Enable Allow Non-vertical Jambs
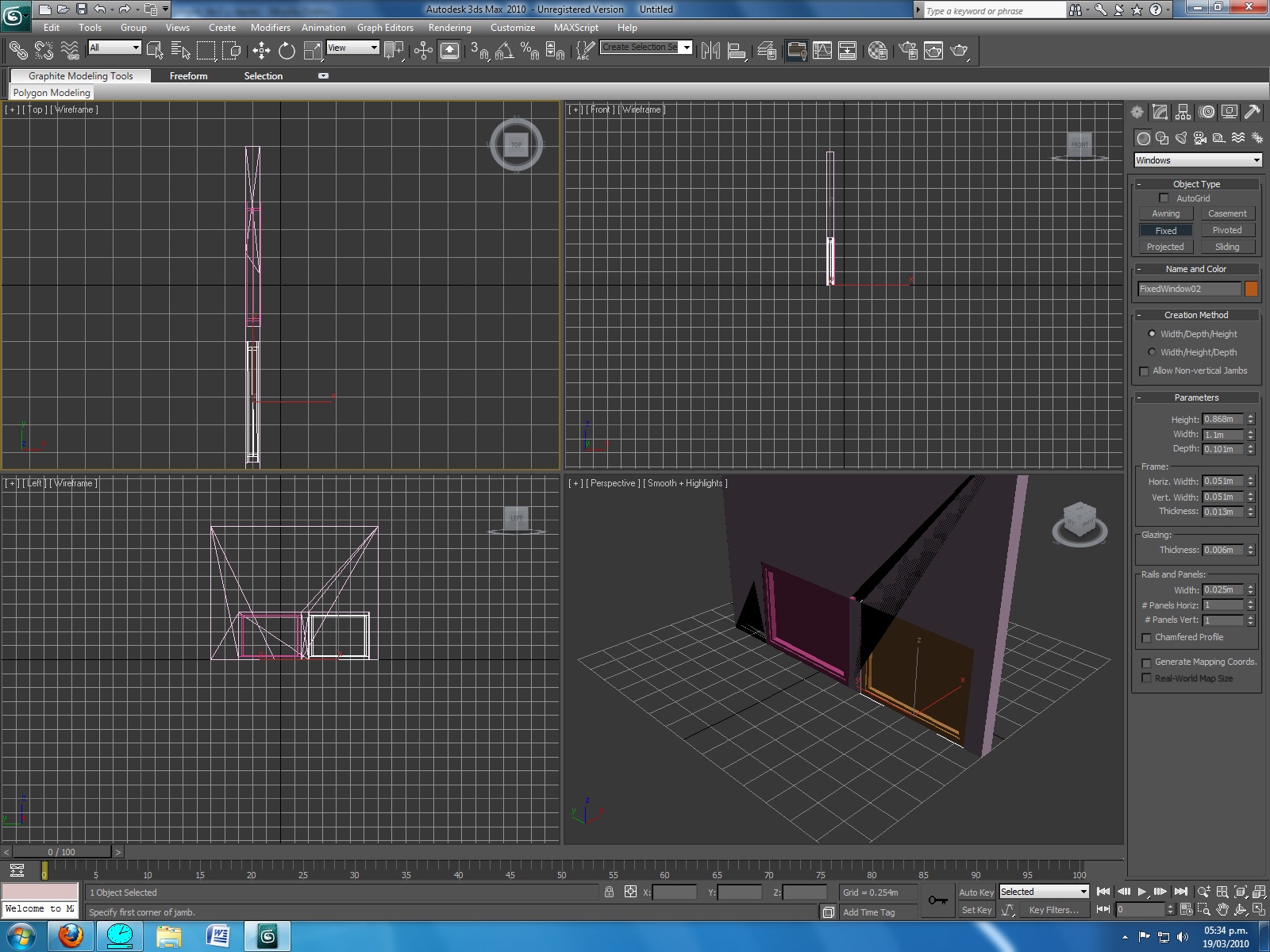The width and height of the screenshot is (1270, 952). [1144, 371]
